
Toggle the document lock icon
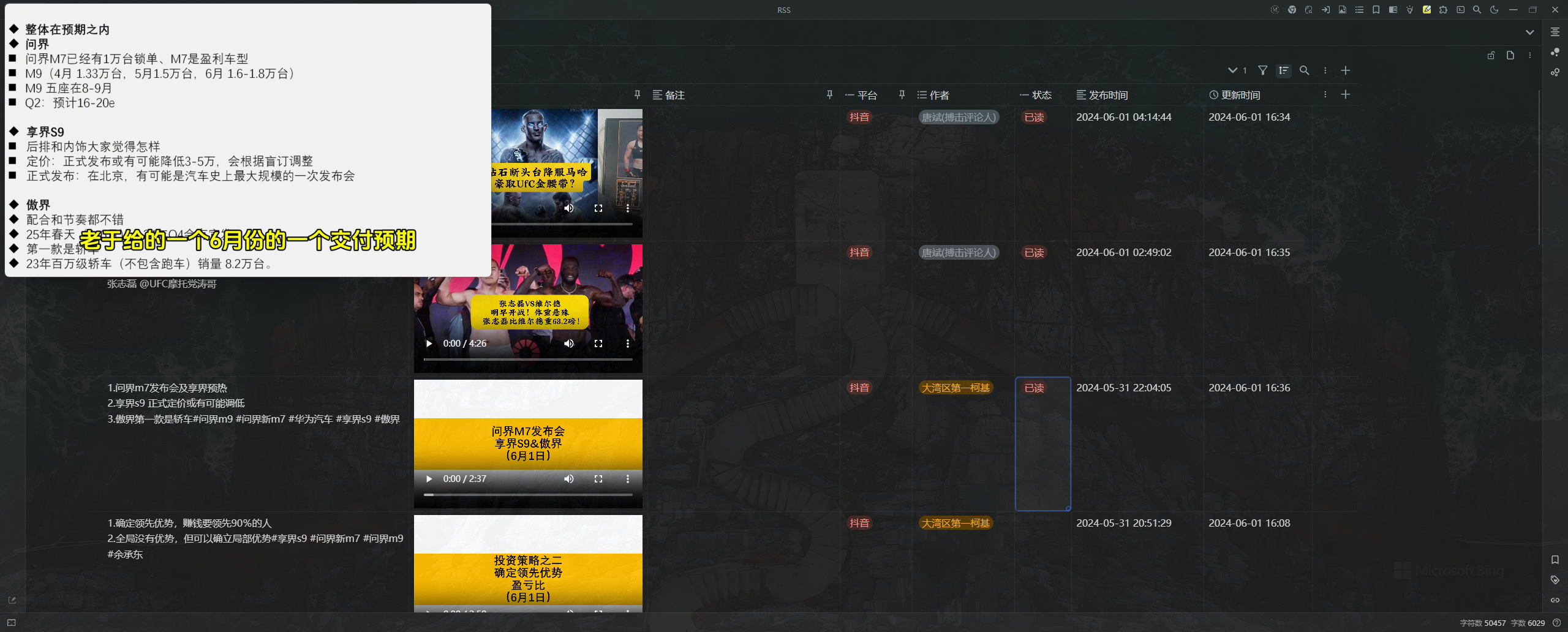pyautogui.click(x=1491, y=55)
